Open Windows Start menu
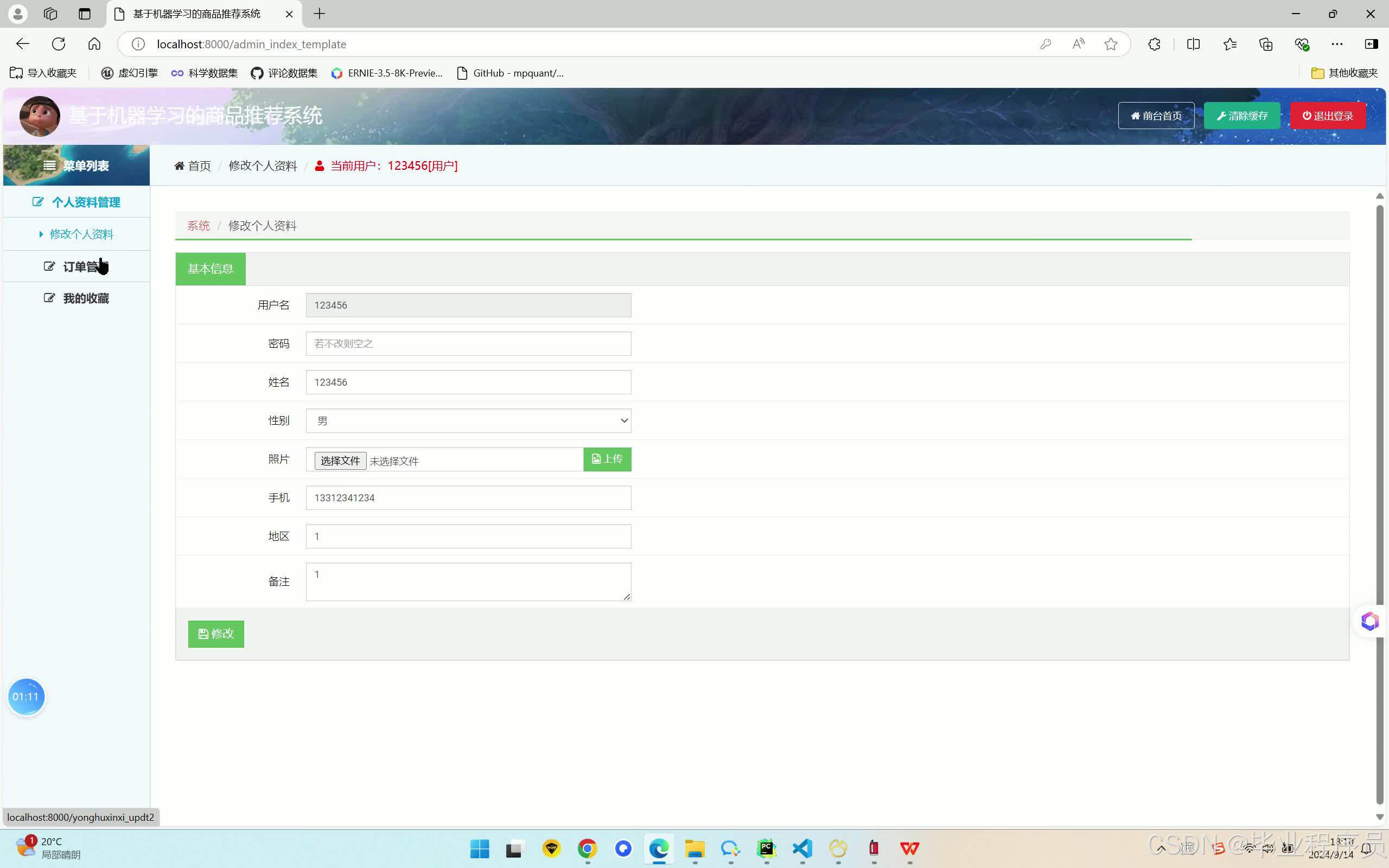1389x868 pixels. (x=480, y=848)
